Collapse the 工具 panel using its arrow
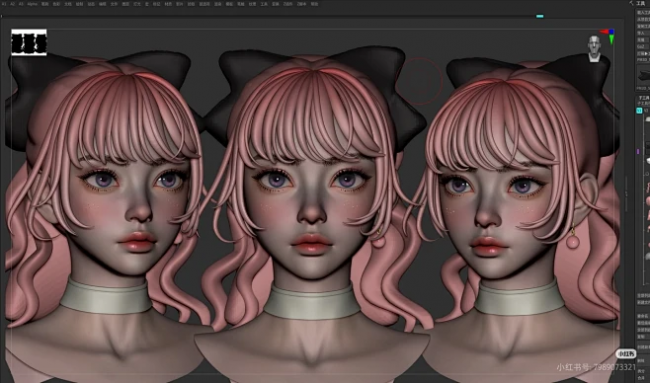The image size is (650, 383). click(631, 3)
